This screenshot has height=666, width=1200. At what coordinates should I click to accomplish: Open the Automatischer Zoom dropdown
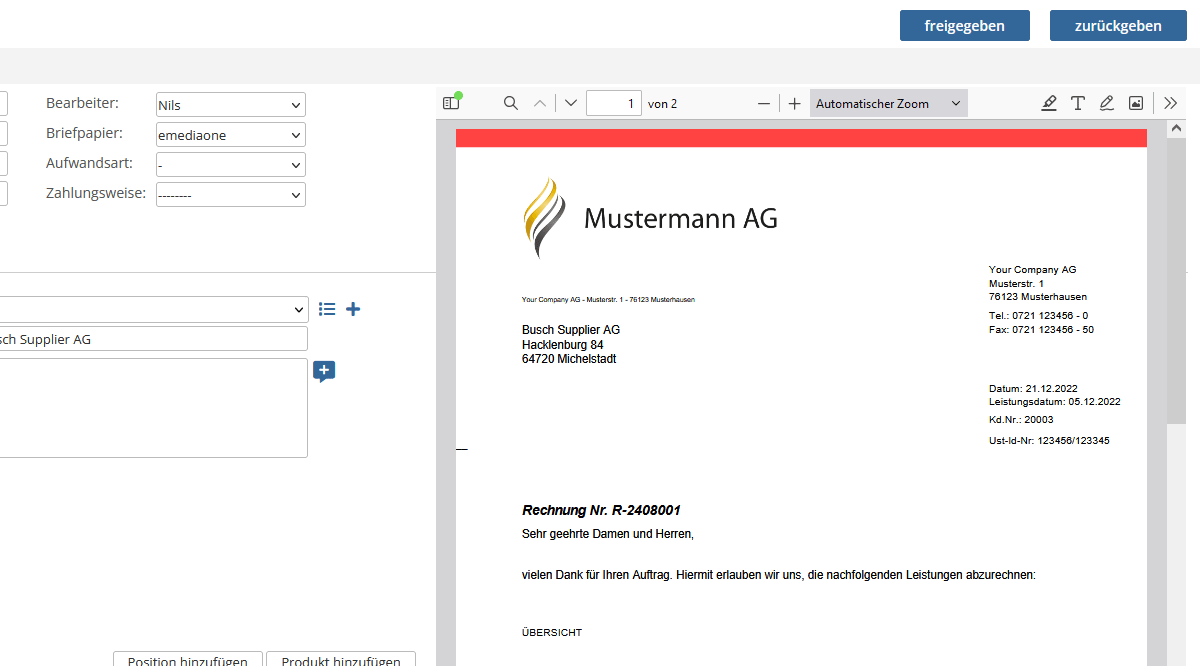pyautogui.click(x=888, y=103)
